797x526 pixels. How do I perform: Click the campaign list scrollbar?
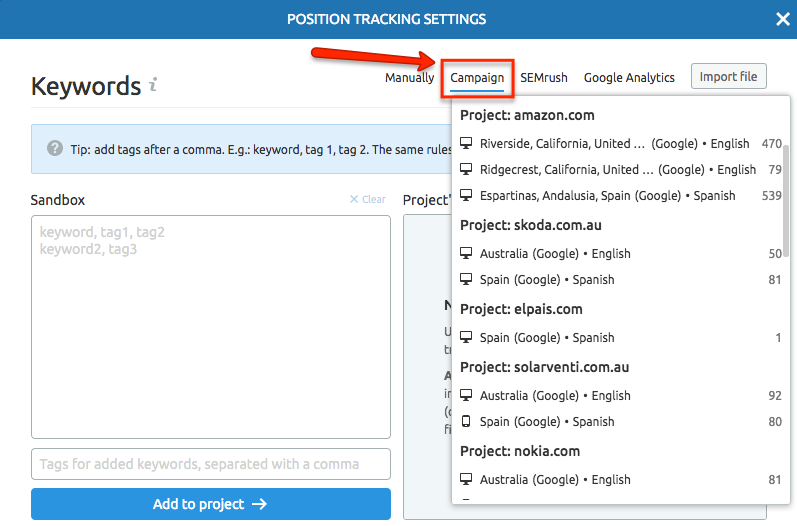click(786, 201)
